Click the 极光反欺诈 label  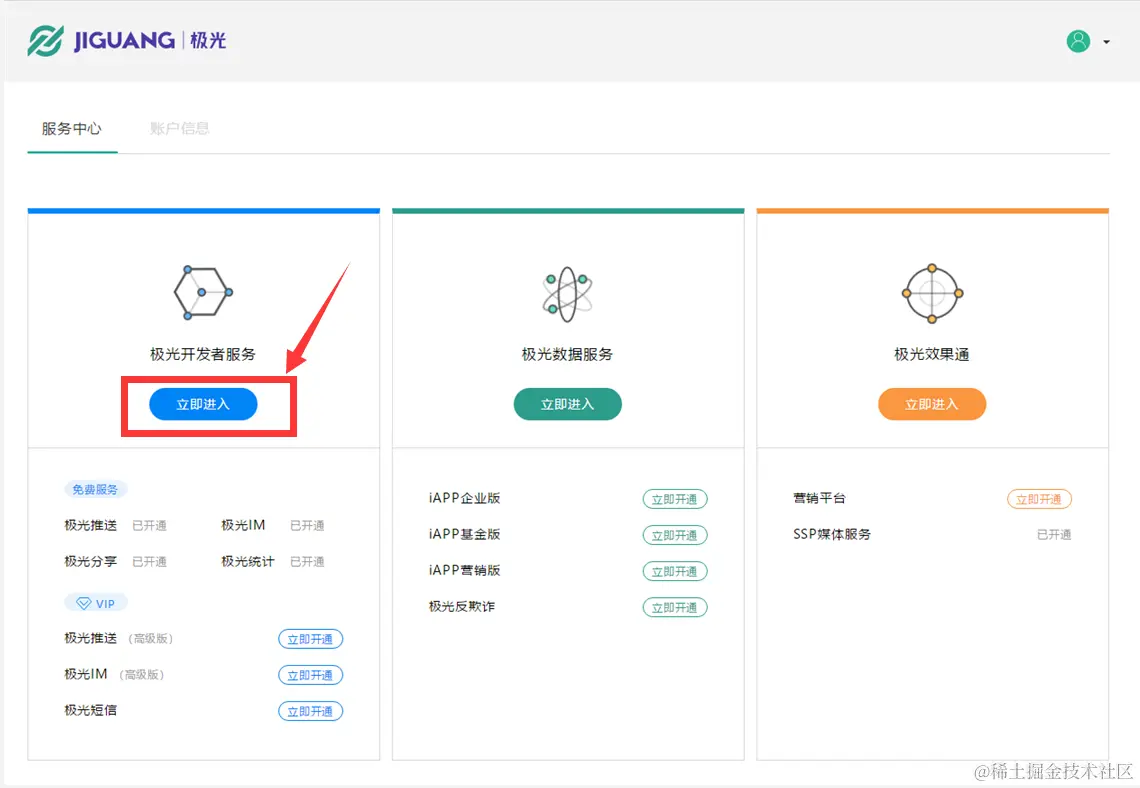point(462,606)
